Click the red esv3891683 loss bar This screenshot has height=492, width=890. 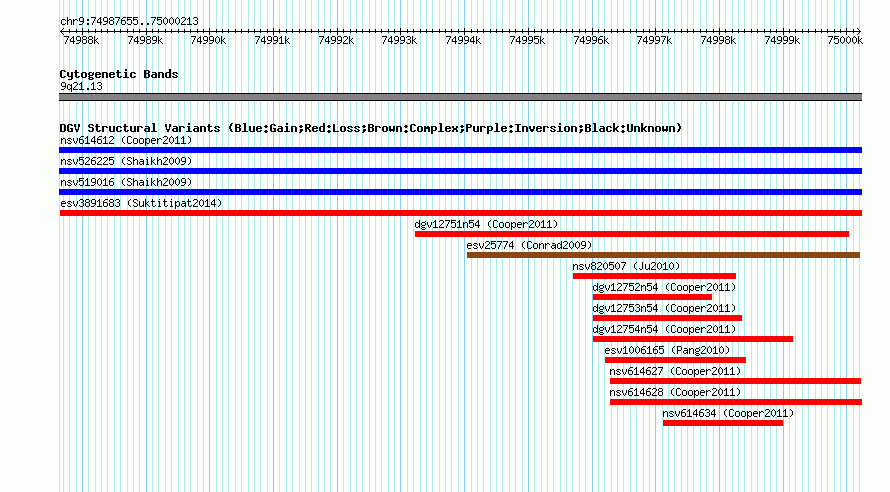click(460, 213)
